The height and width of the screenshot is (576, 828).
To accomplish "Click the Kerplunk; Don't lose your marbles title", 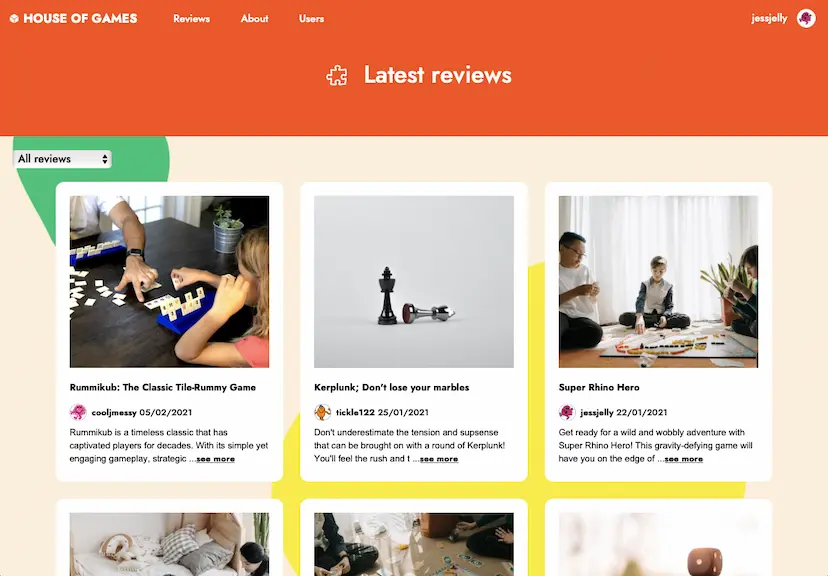I will pyautogui.click(x=392, y=388).
